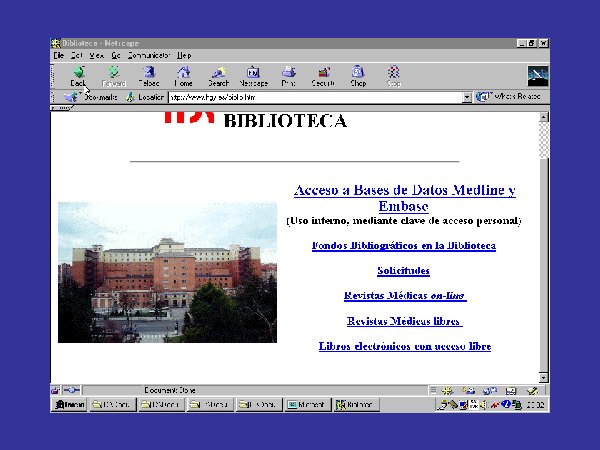Screen dimensions: 600x450
Task: Open Fondos Bibliográficos en la Biblioteca link
Action: [x=404, y=246]
